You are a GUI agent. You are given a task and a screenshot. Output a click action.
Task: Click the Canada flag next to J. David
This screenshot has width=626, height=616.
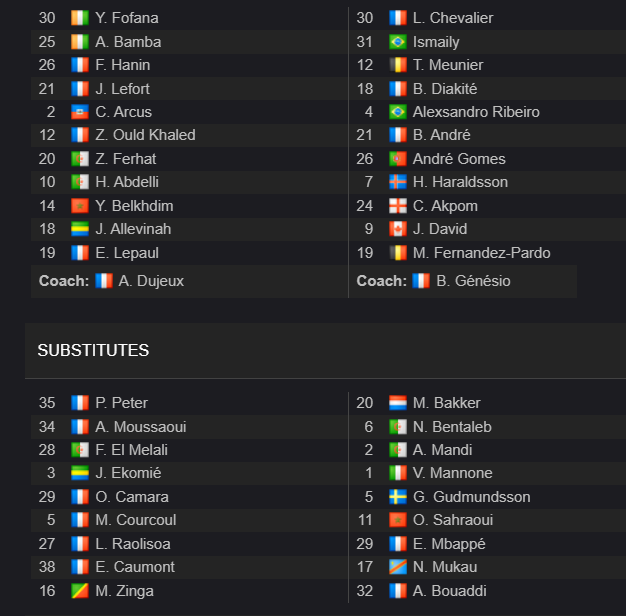398,229
